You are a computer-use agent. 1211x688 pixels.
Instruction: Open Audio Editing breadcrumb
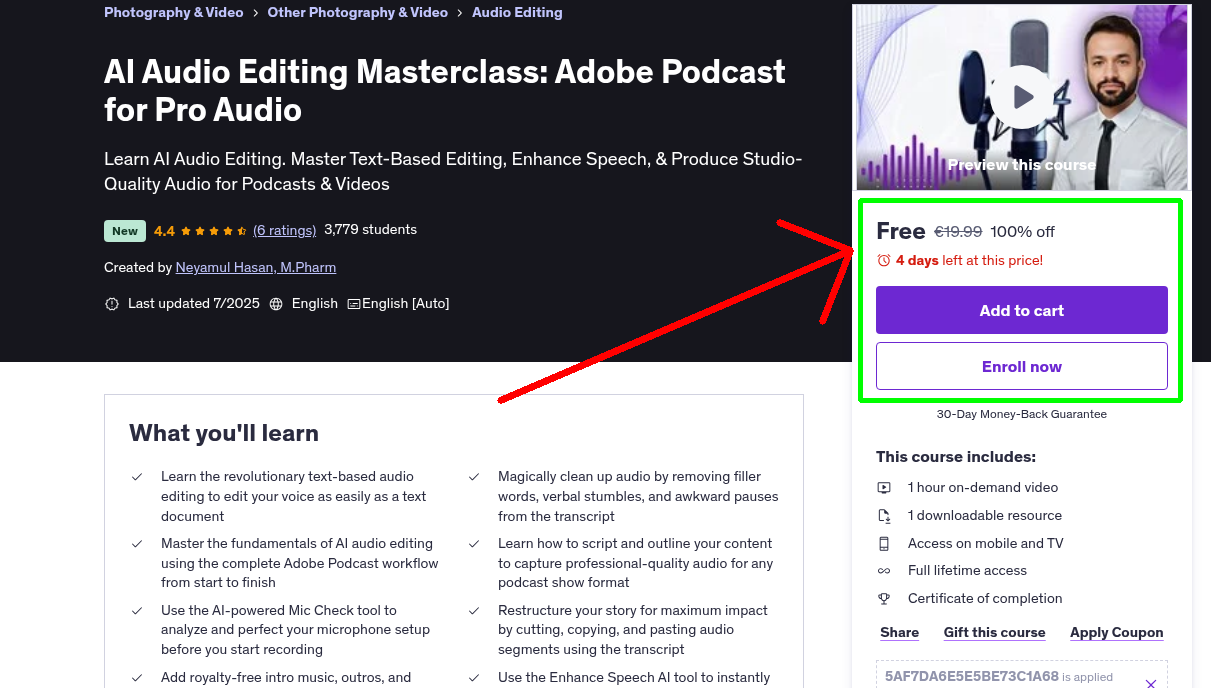[x=517, y=13]
